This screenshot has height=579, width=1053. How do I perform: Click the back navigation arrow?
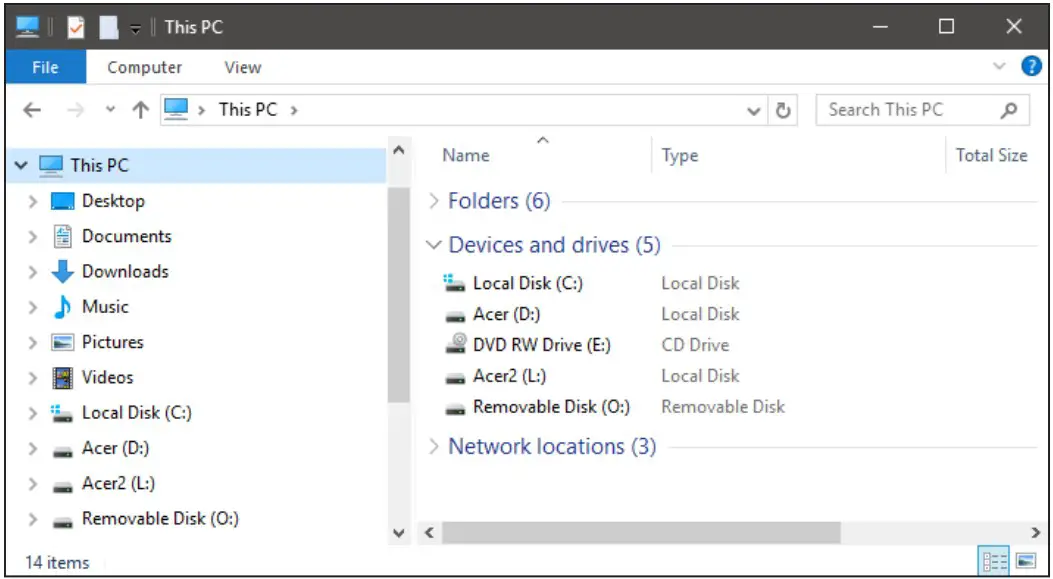click(31, 109)
